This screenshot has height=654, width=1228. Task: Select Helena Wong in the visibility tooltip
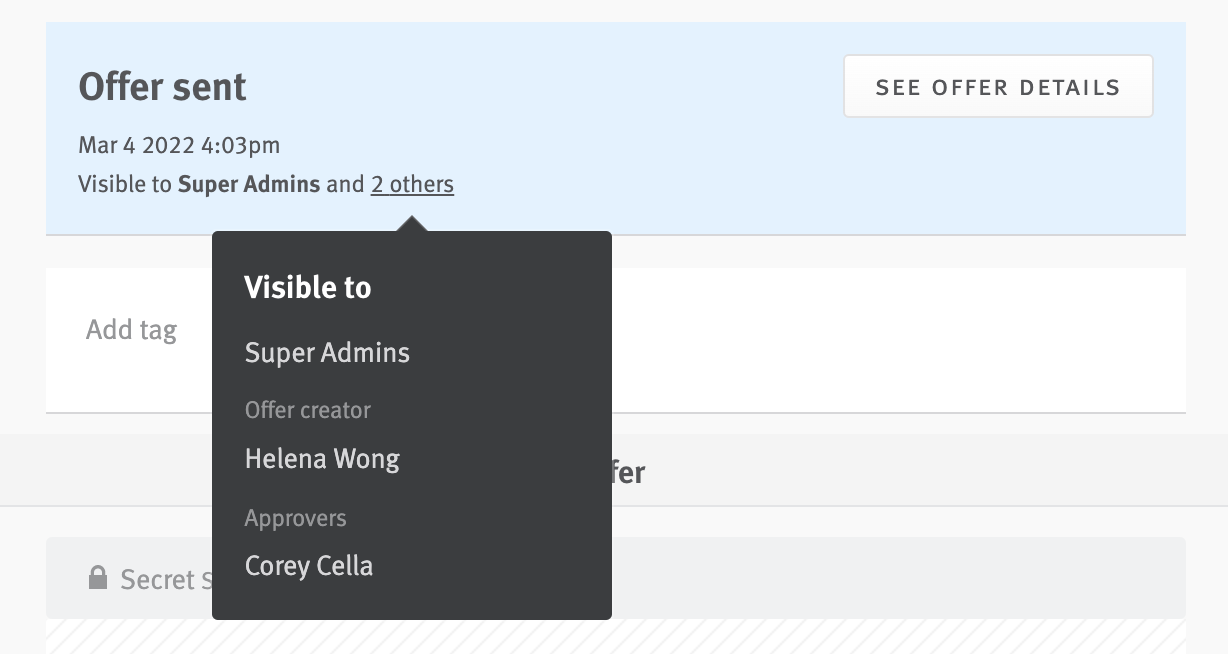[x=322, y=459]
